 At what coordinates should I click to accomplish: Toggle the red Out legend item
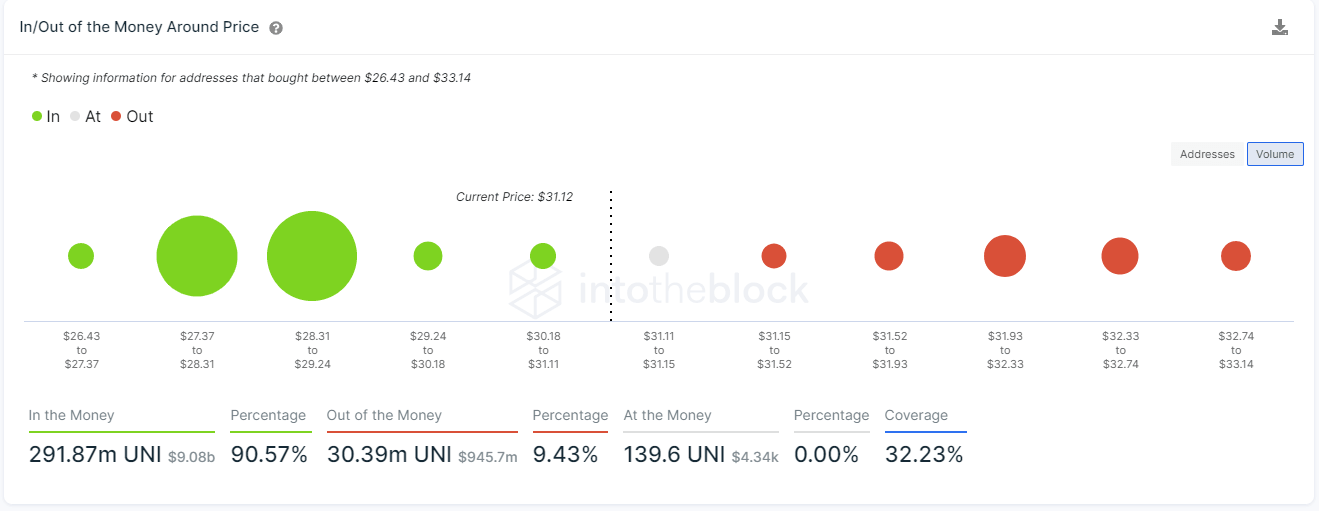[x=132, y=116]
